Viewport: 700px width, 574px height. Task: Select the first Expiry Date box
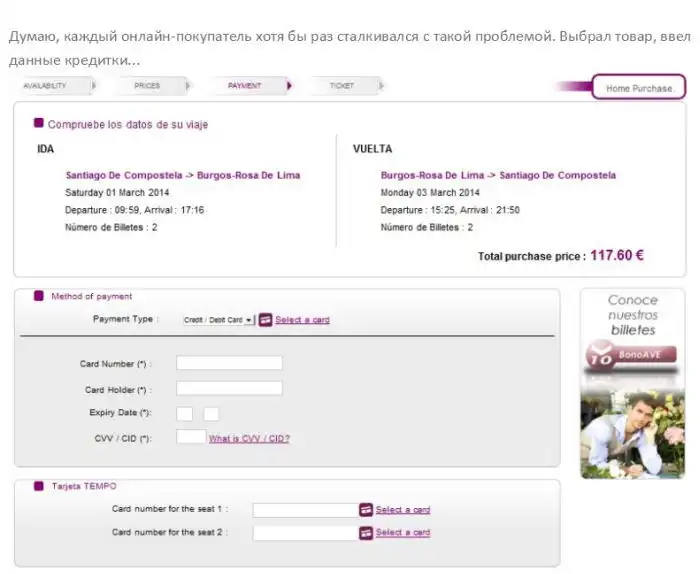click(x=185, y=413)
